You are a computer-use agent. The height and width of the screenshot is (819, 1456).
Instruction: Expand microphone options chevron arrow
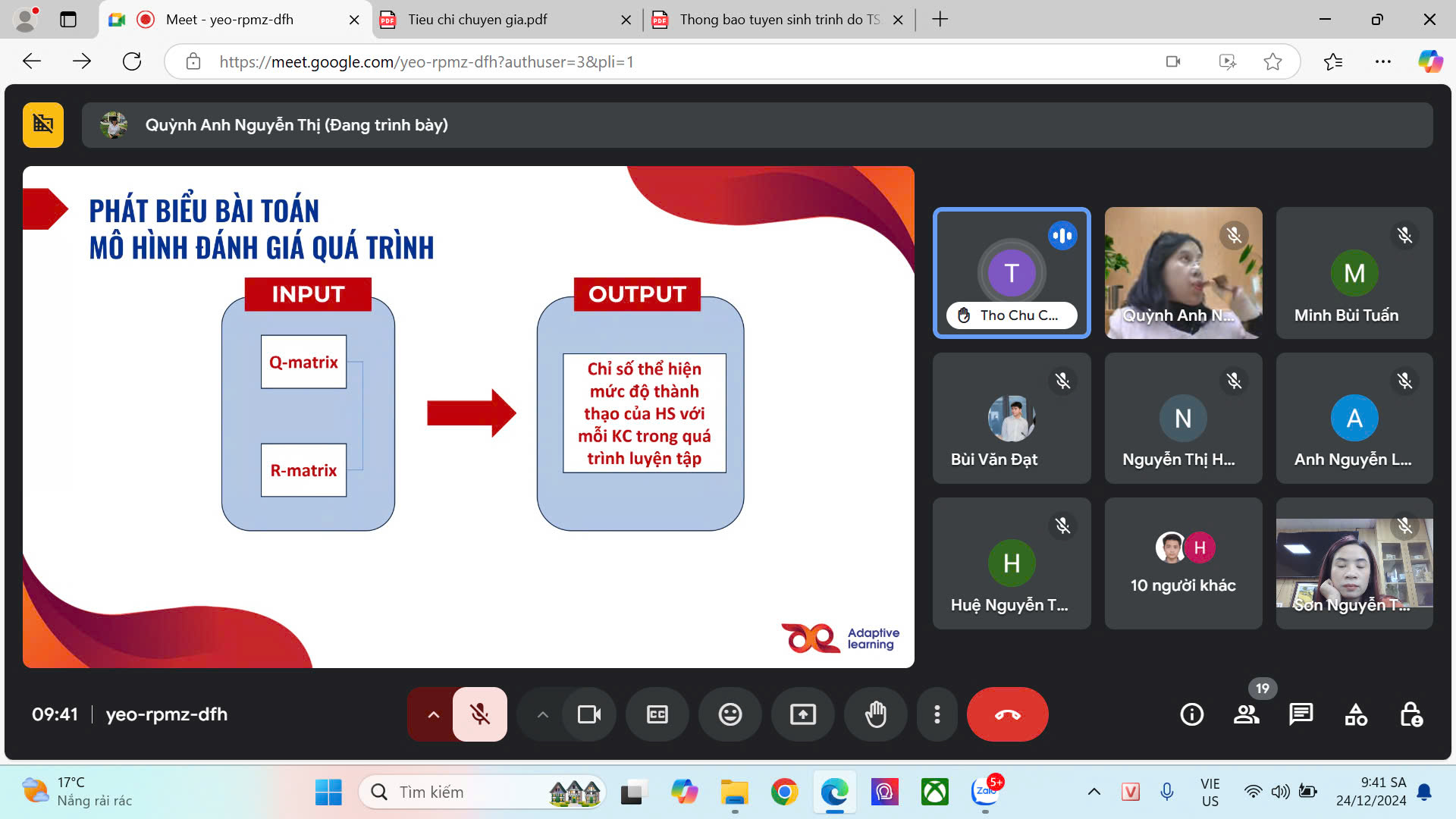pyautogui.click(x=432, y=714)
